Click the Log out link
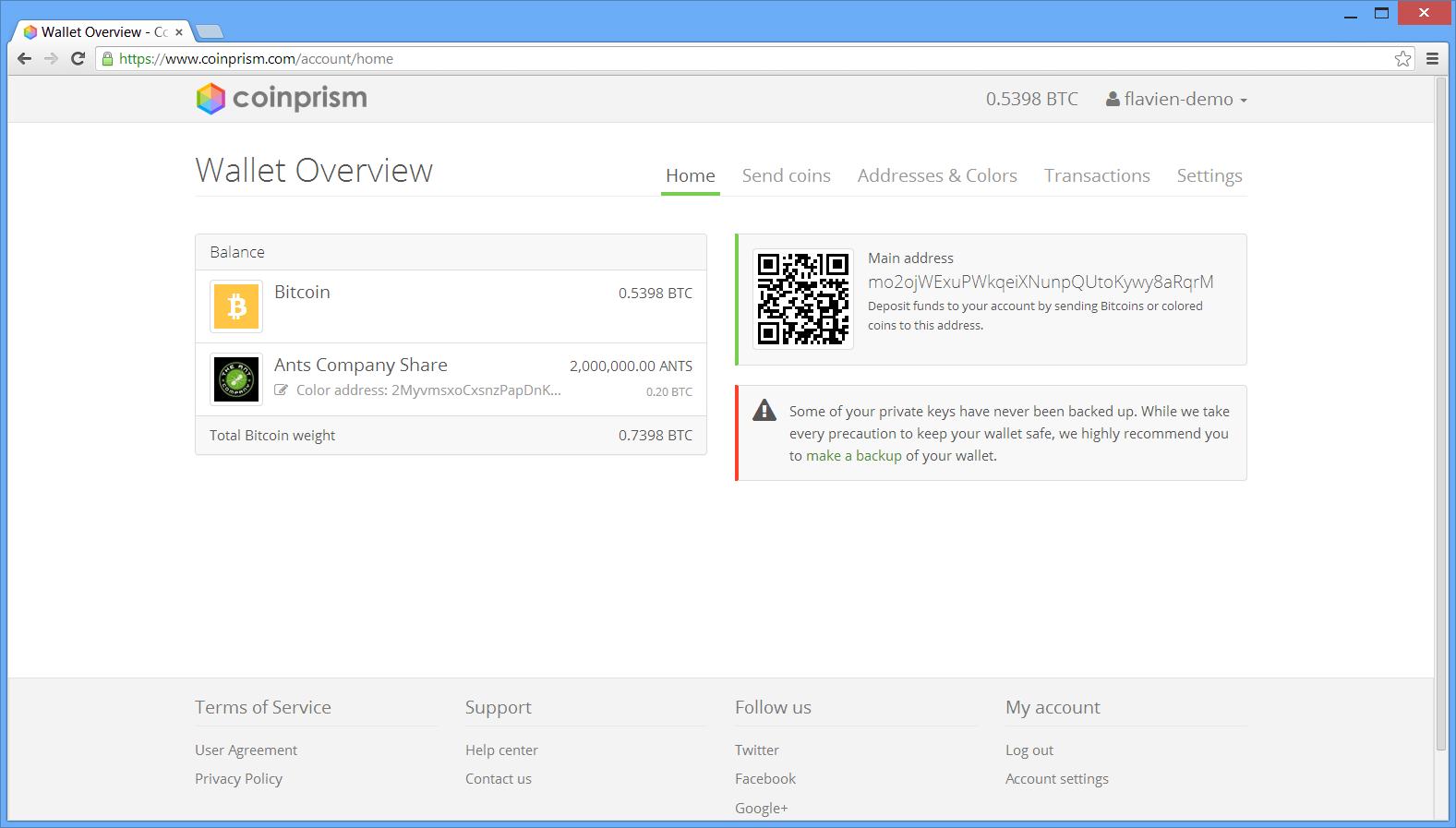 [1029, 750]
